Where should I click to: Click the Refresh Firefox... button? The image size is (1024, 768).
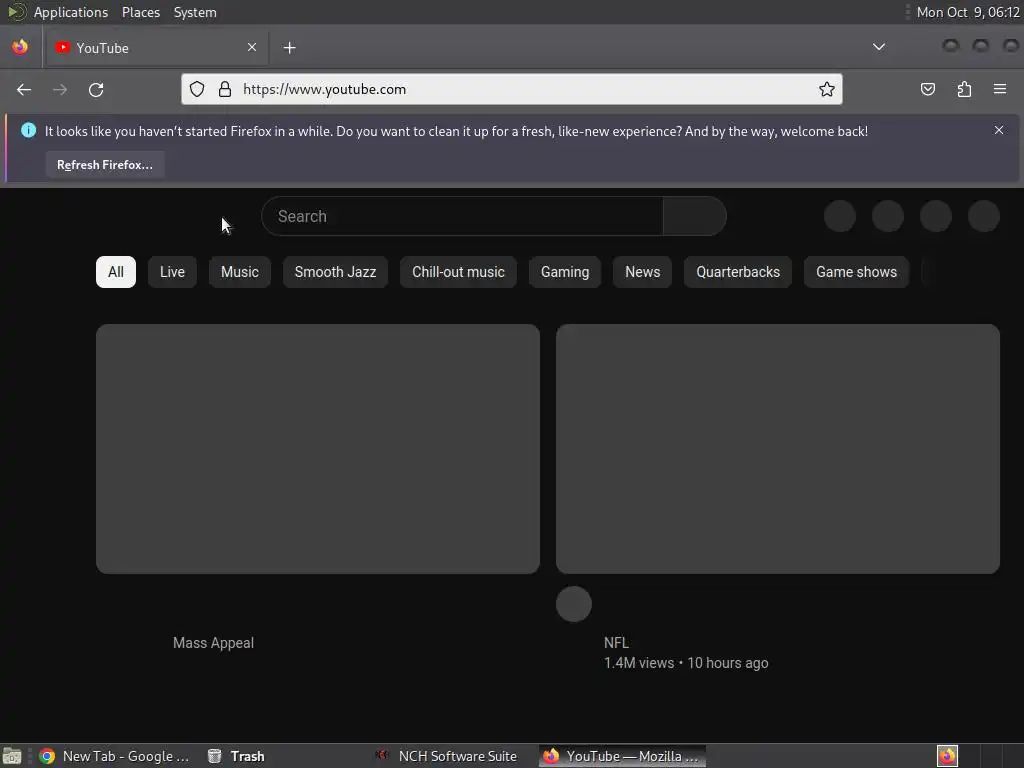pos(104,165)
